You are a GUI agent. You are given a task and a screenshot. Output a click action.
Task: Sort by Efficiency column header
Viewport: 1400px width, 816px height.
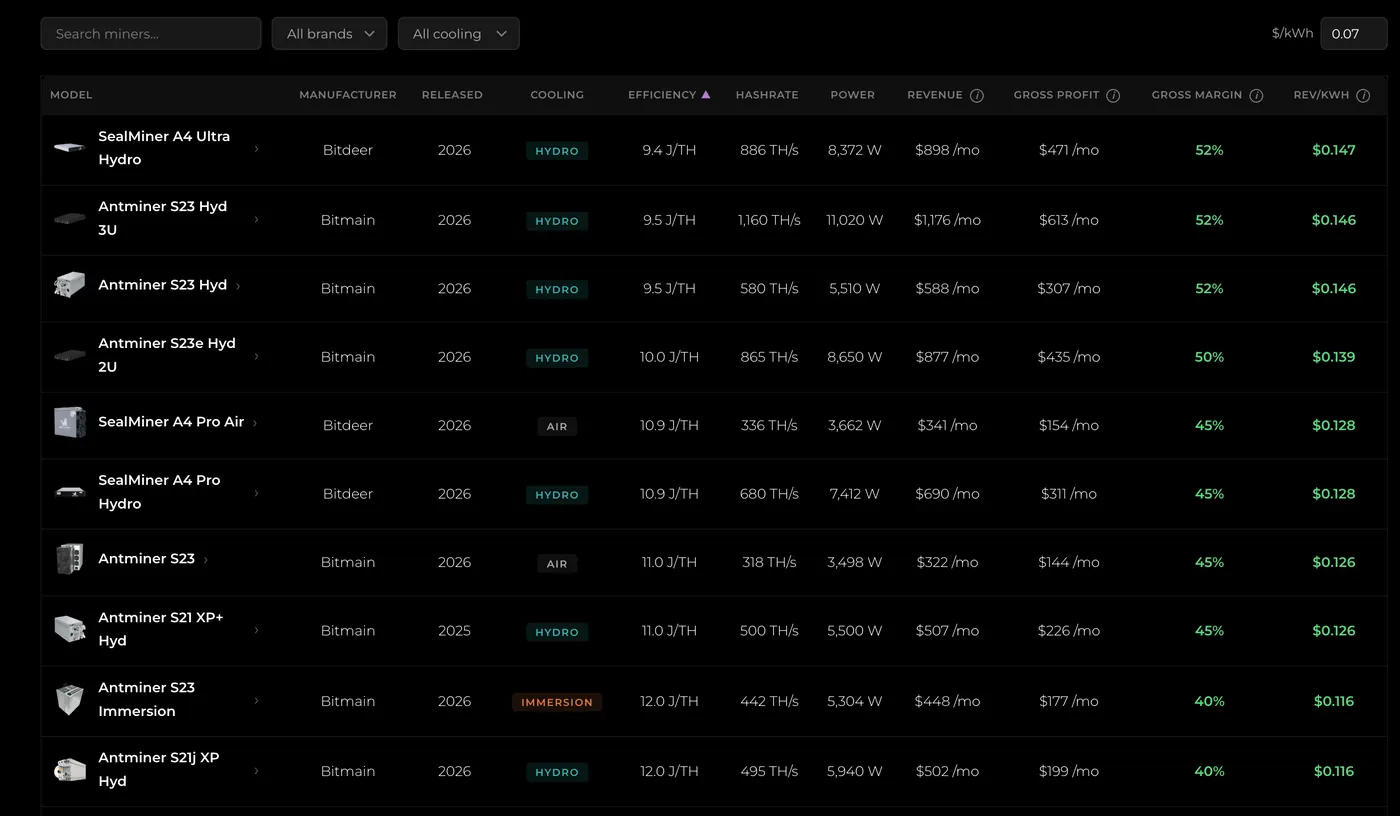(x=662, y=95)
